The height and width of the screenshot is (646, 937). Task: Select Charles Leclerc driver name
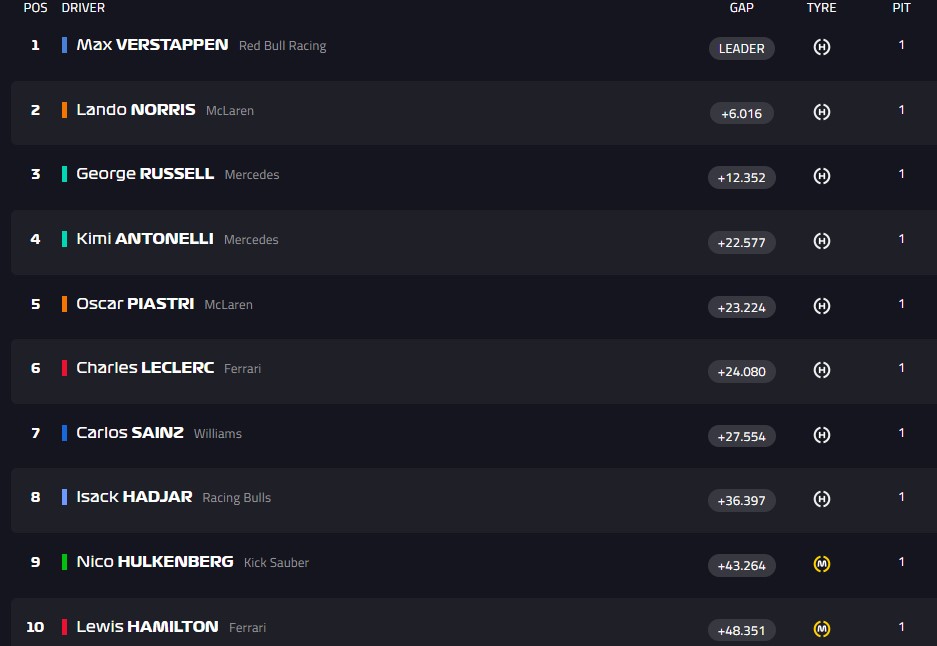(x=145, y=368)
